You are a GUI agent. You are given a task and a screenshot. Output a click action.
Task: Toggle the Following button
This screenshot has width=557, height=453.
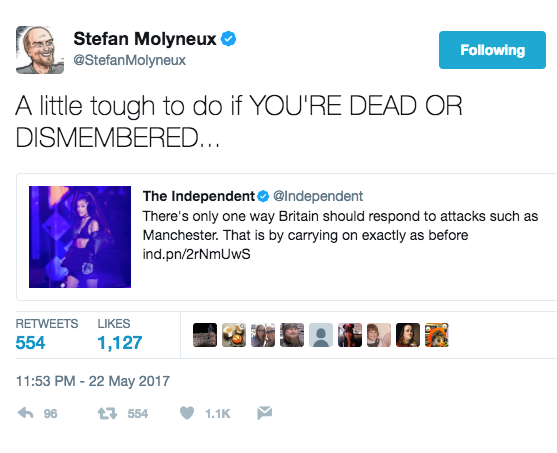pyautogui.click(x=492, y=50)
